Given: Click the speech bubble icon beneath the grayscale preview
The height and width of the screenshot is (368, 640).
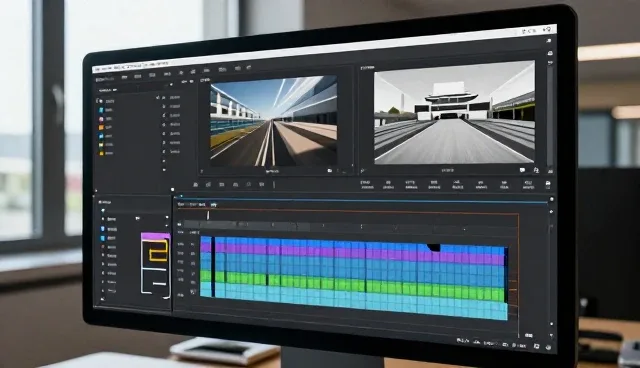Looking at the screenshot, I should [x=522, y=170].
